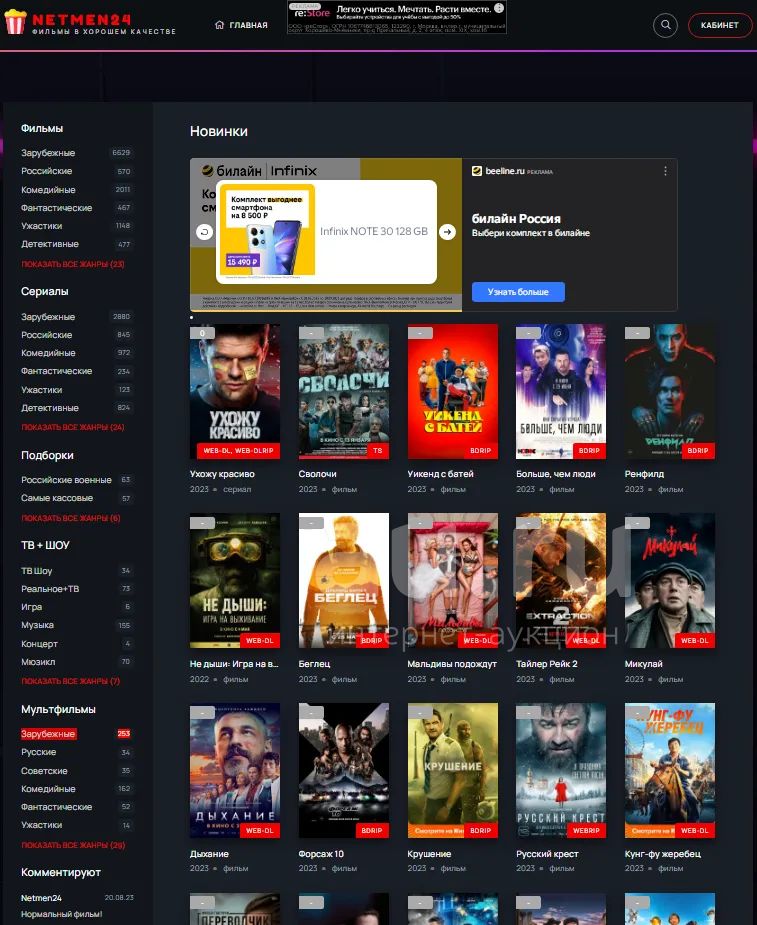This screenshot has height=925, width=757.
Task: Expand Показать все жанры (24) under Сериалы
Action: pos(73,427)
